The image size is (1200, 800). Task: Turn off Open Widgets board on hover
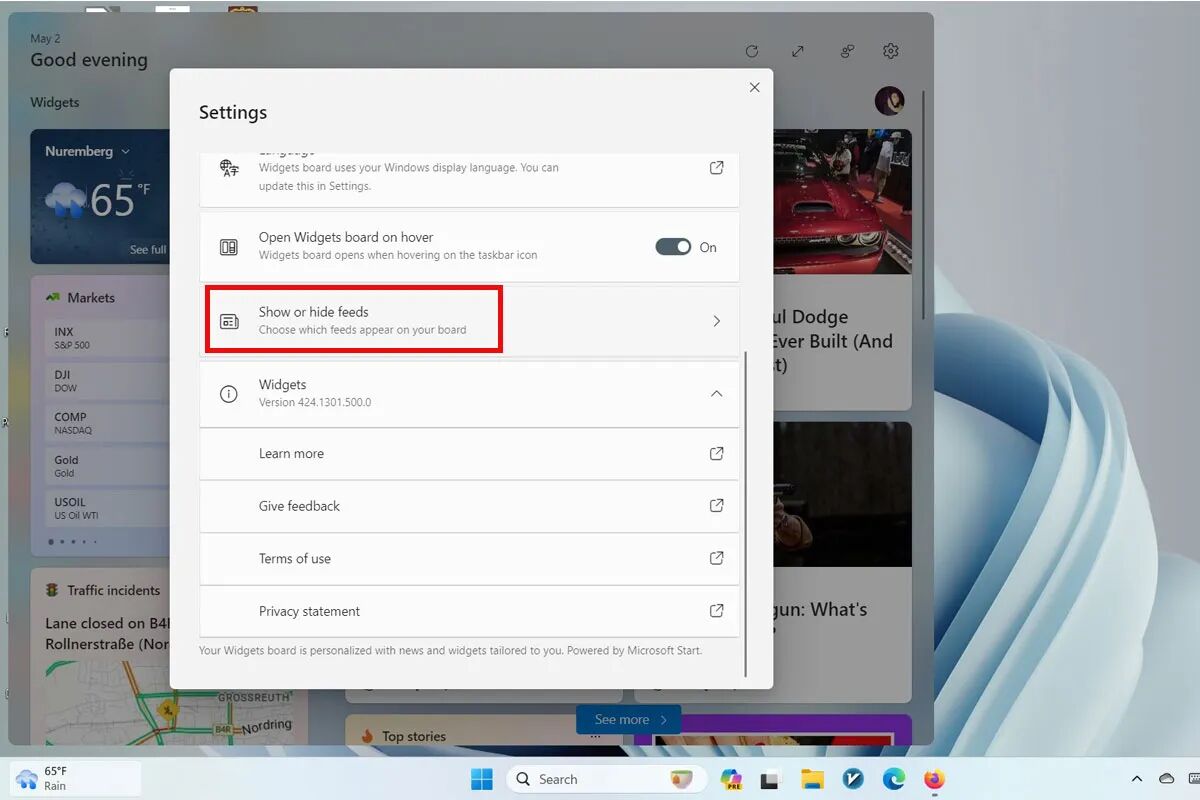[x=673, y=247]
